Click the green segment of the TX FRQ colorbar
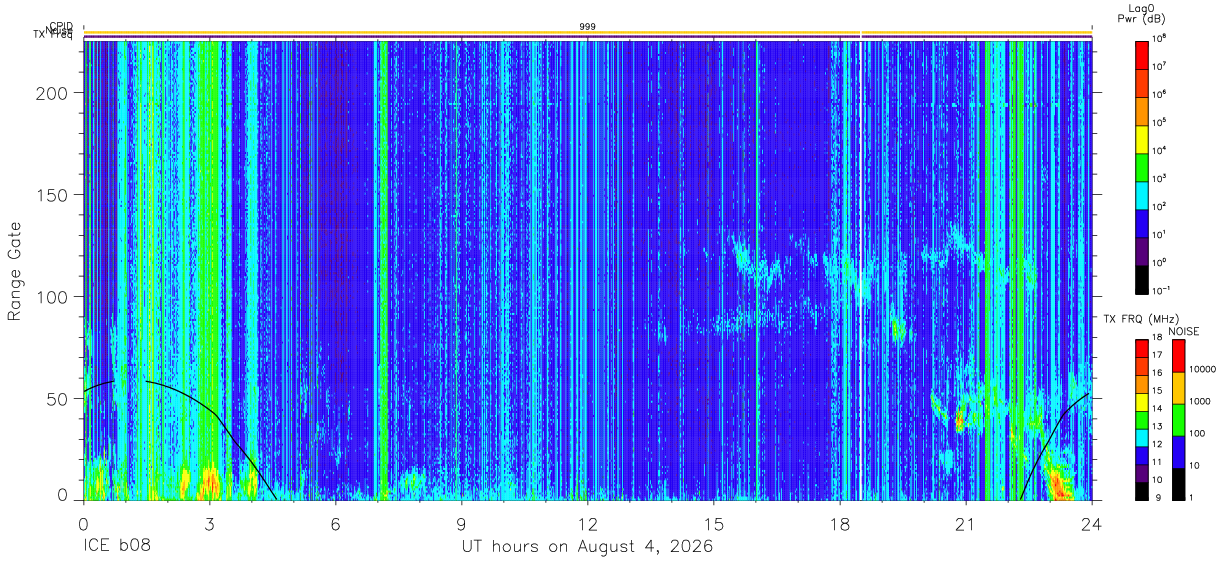 1141,420
